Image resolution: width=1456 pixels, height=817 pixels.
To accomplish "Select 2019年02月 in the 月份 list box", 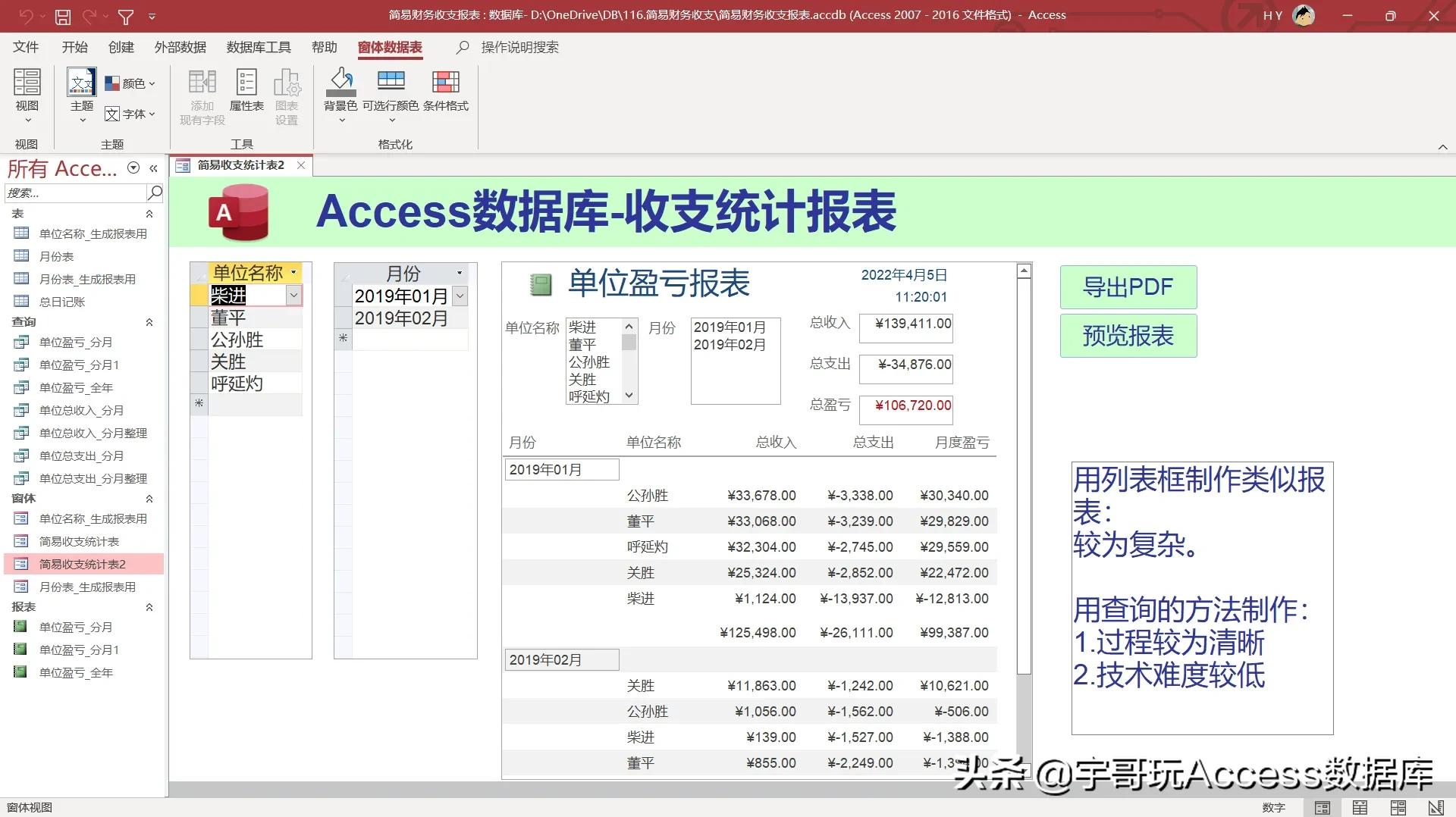I will (x=730, y=345).
